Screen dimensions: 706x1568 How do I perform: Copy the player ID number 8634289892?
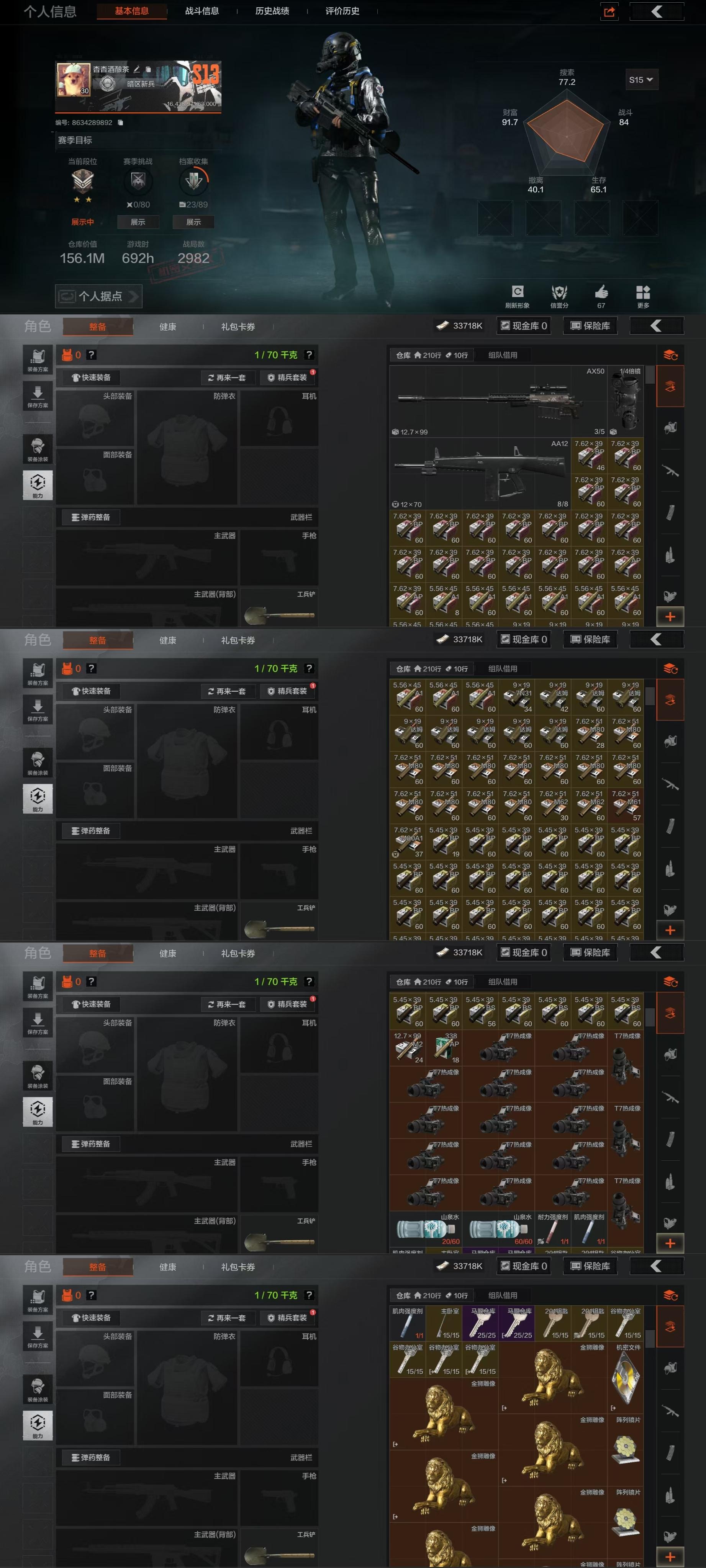coord(120,122)
